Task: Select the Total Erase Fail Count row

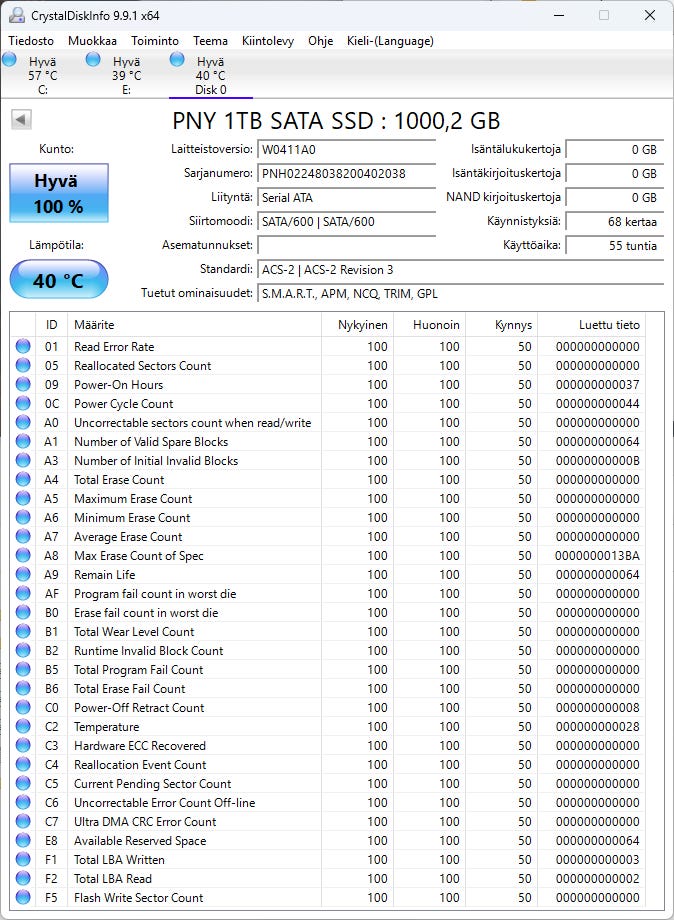Action: [x=328, y=689]
